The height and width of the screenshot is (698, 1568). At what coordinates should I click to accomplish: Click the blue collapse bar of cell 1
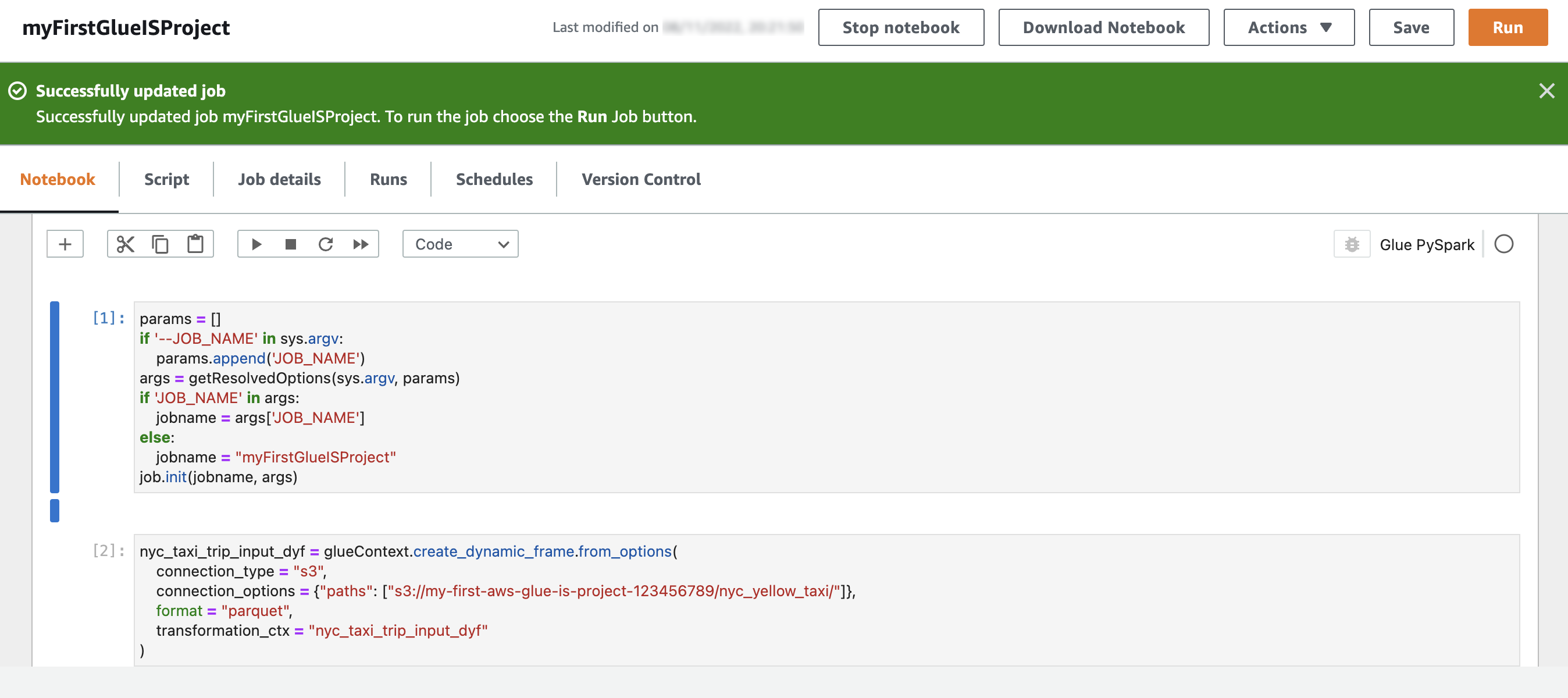coord(55,397)
